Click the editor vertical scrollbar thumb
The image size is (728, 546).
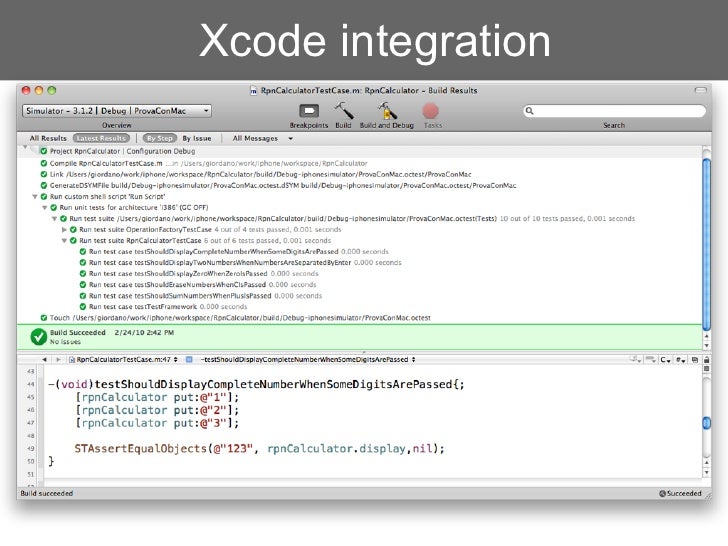pyautogui.click(x=706, y=423)
